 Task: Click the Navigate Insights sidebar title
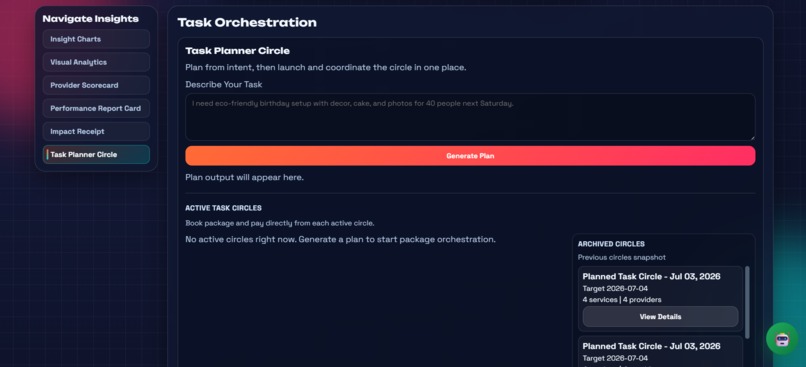(x=90, y=19)
